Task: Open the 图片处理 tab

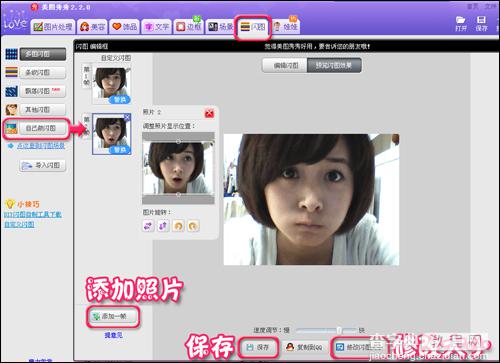Action: [53, 27]
